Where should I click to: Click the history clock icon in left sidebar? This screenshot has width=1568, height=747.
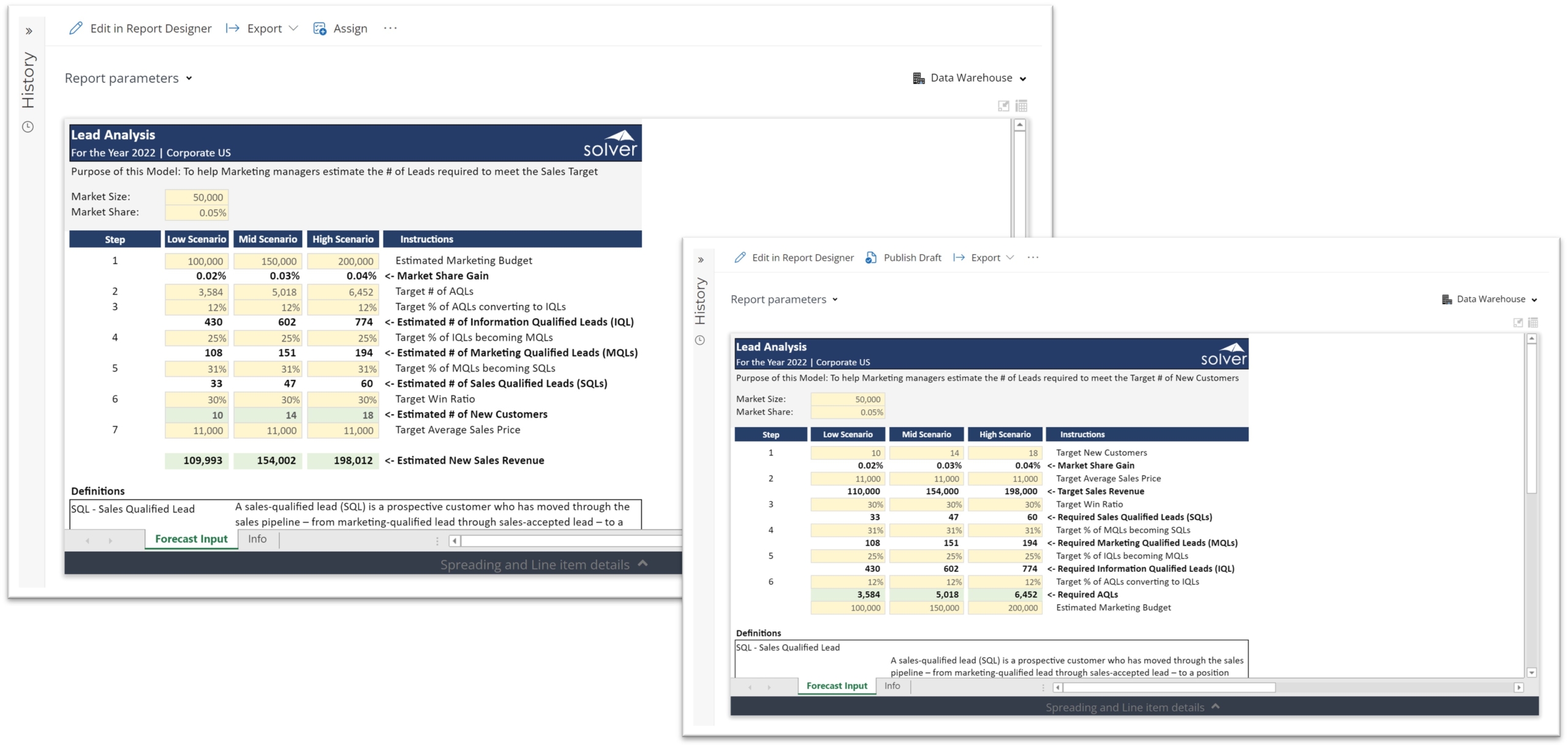(x=28, y=127)
